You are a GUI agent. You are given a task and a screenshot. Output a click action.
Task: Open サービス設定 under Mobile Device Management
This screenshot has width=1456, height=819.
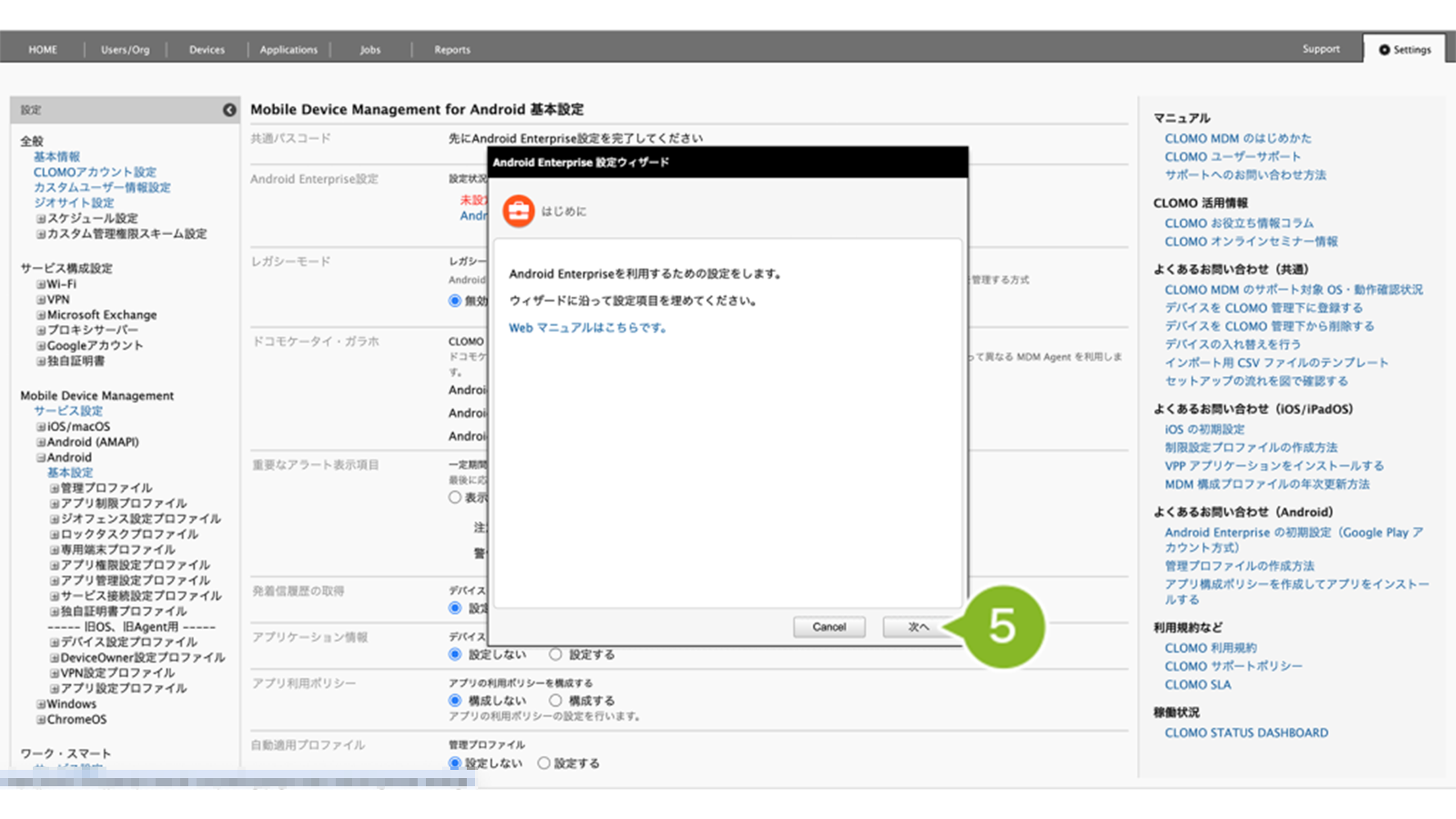[x=68, y=411]
